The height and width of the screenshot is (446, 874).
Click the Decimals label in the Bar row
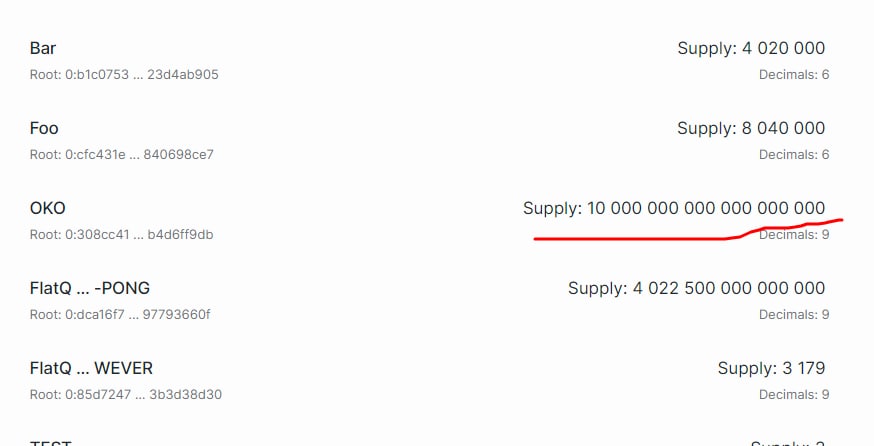[794, 74]
